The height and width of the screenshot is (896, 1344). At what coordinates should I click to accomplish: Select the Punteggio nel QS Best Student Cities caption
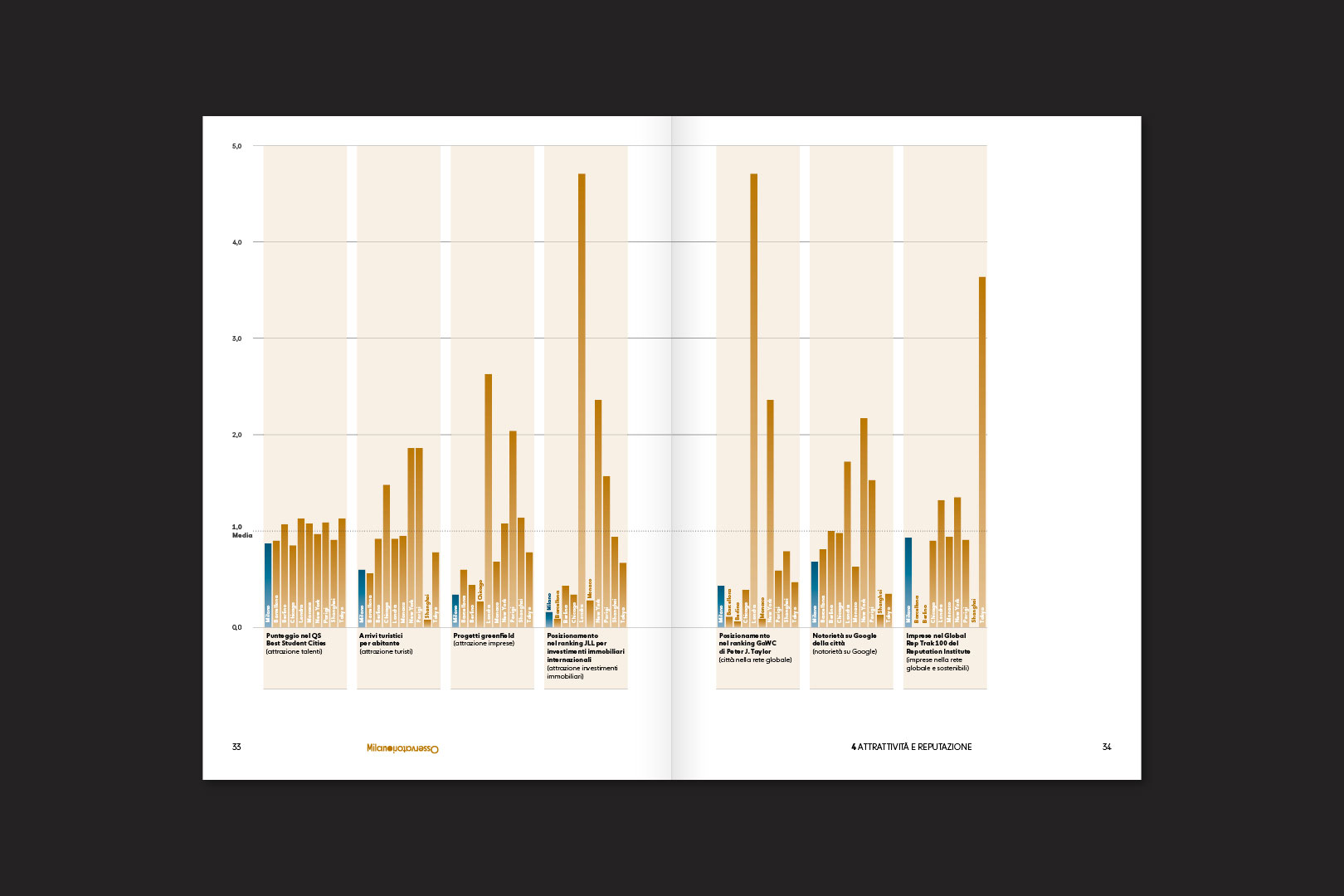pos(296,644)
